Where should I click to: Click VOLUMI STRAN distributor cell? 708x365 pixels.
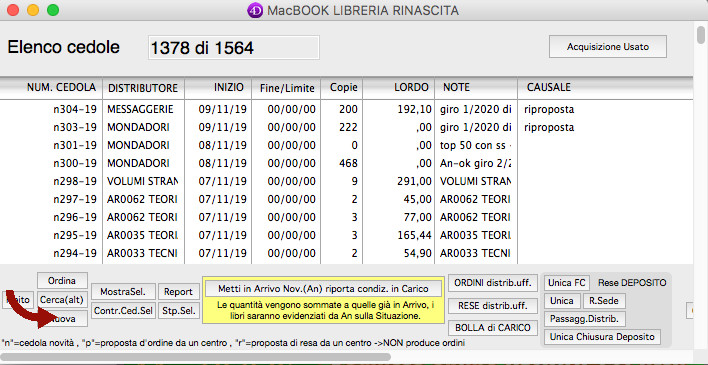tap(142, 181)
